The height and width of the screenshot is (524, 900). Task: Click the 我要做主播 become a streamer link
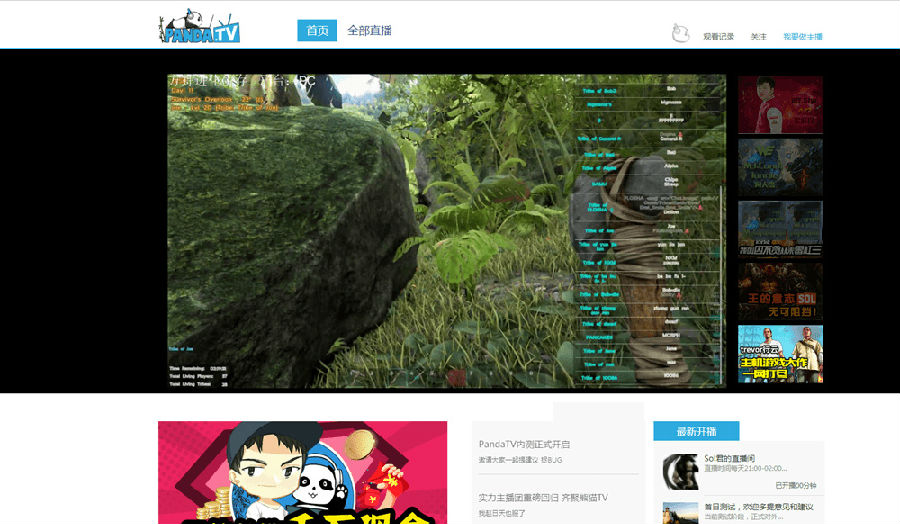click(802, 36)
